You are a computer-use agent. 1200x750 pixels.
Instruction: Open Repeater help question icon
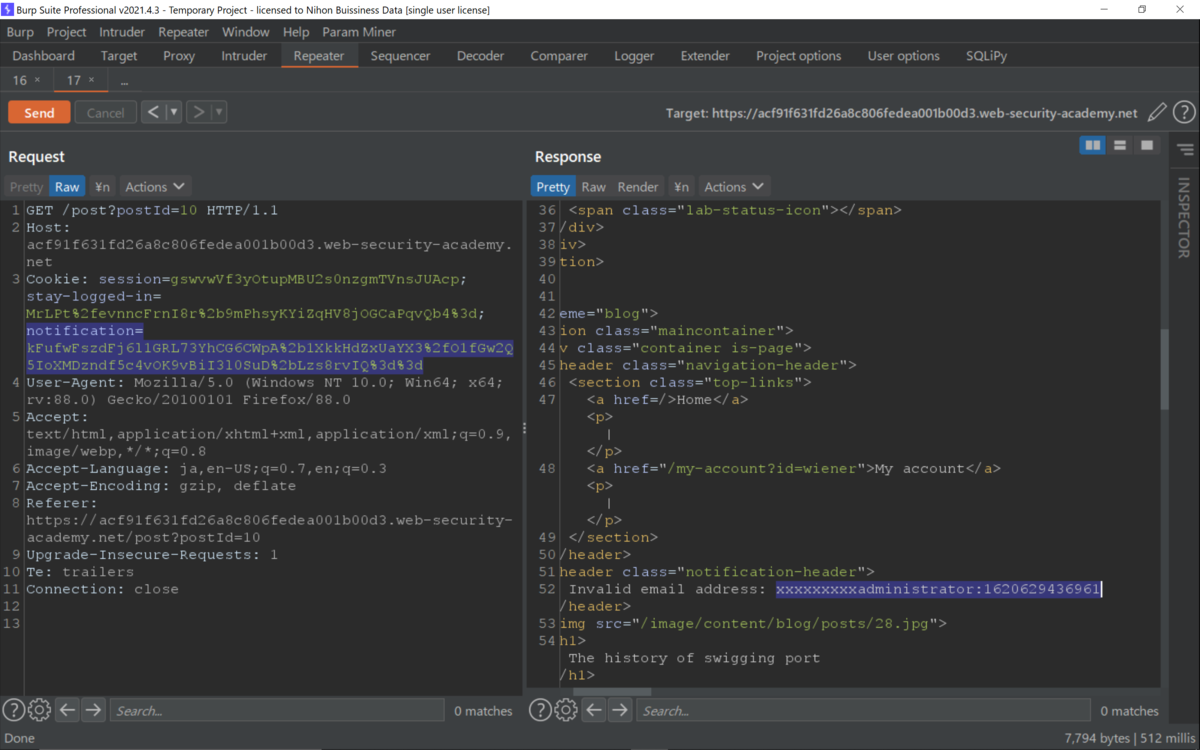[x=1184, y=113]
